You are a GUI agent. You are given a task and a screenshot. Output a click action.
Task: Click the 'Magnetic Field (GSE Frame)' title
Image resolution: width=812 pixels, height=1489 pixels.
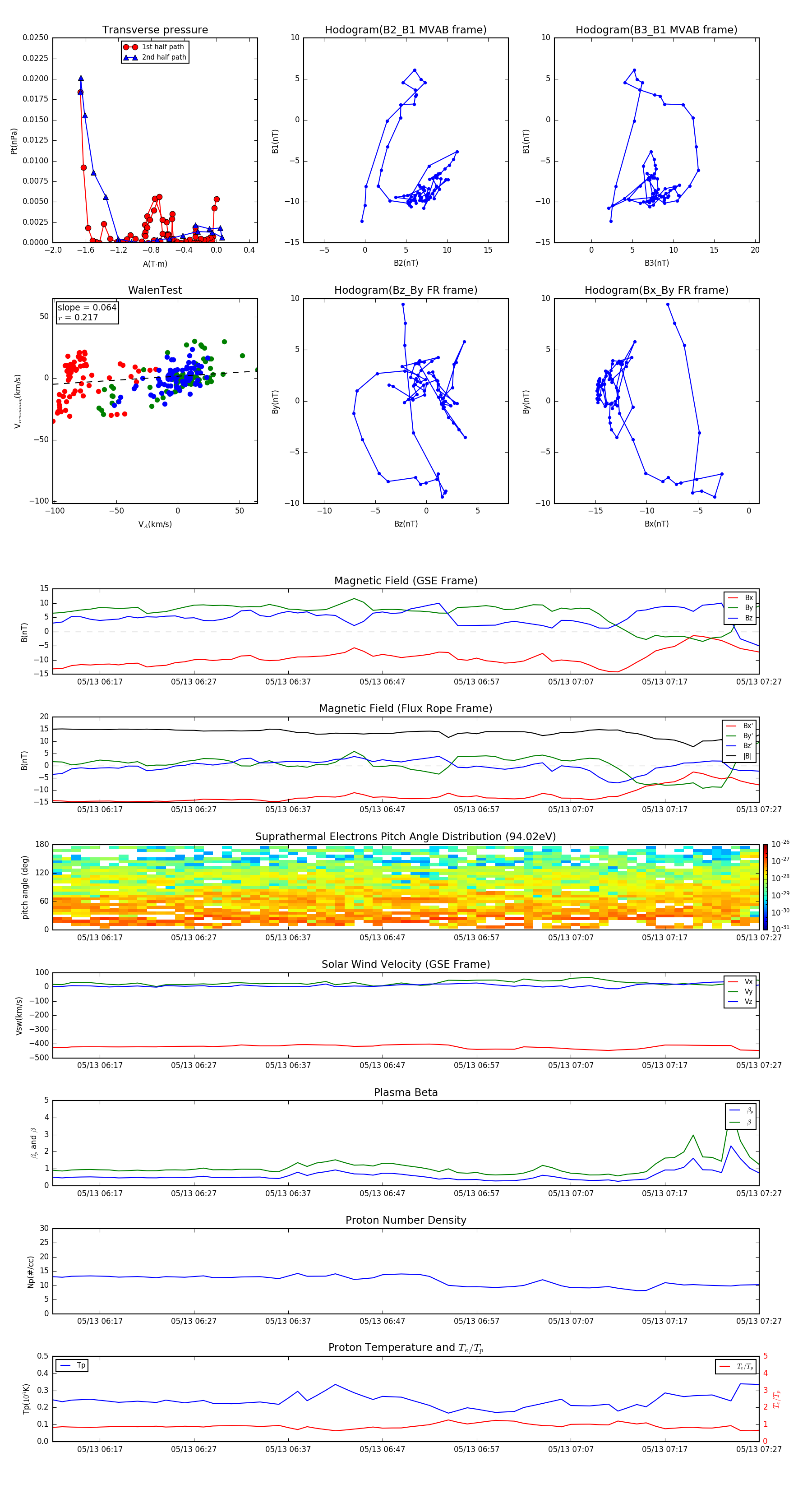406,581
